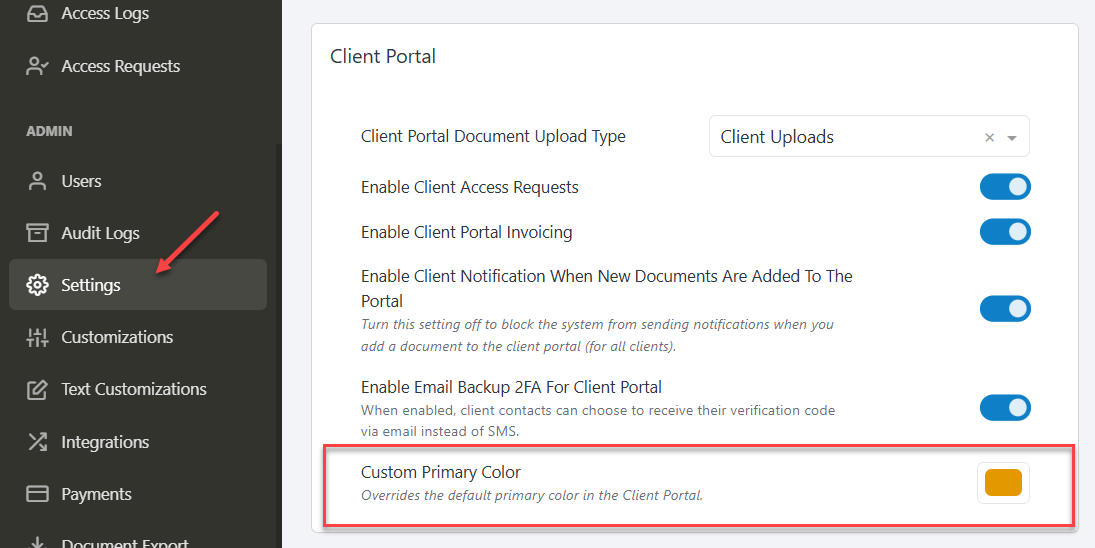
Task: Click the Access Logs inbox icon
Action: [x=37, y=13]
